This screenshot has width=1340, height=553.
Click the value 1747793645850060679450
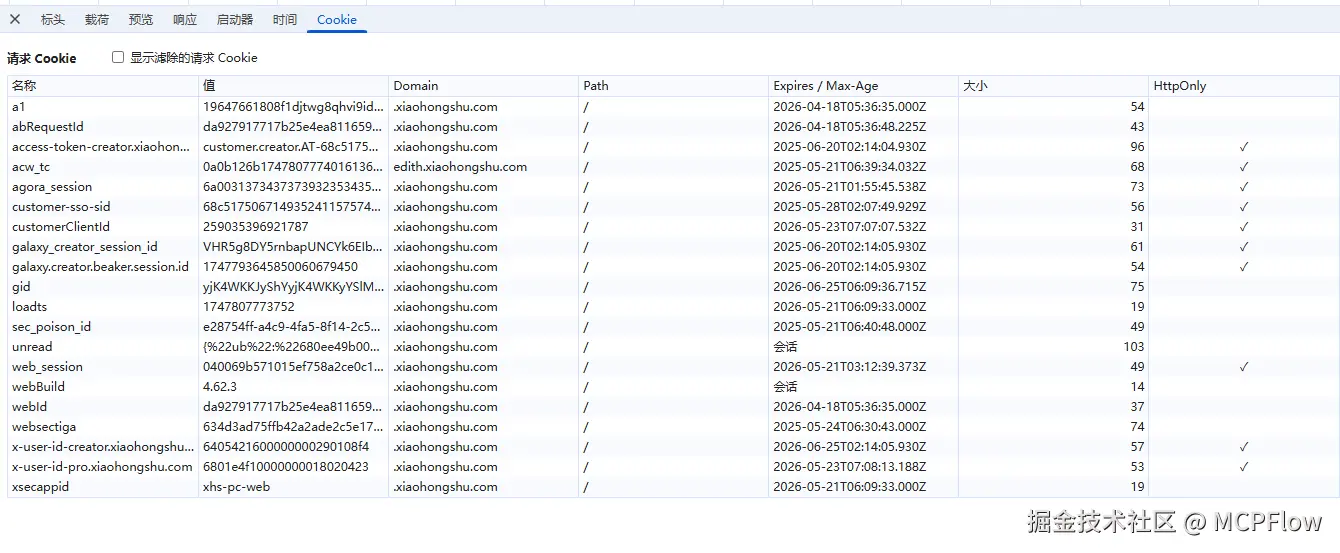point(280,267)
